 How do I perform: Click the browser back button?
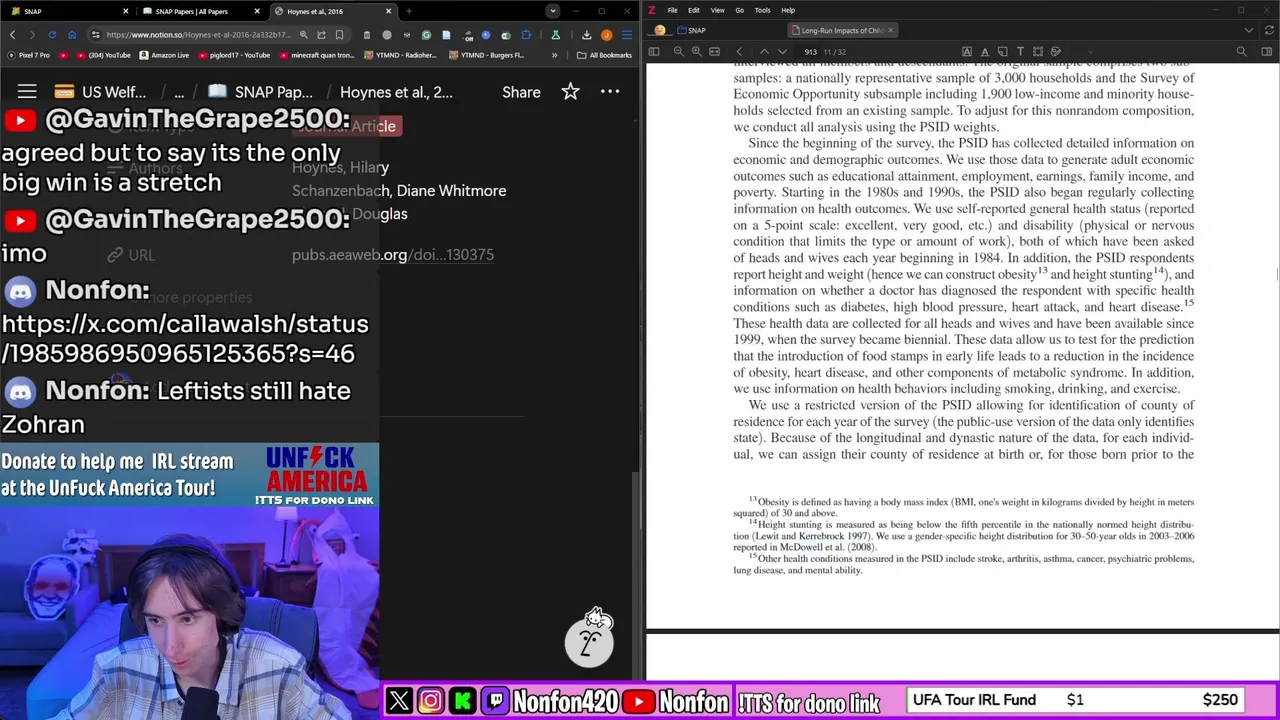12,35
